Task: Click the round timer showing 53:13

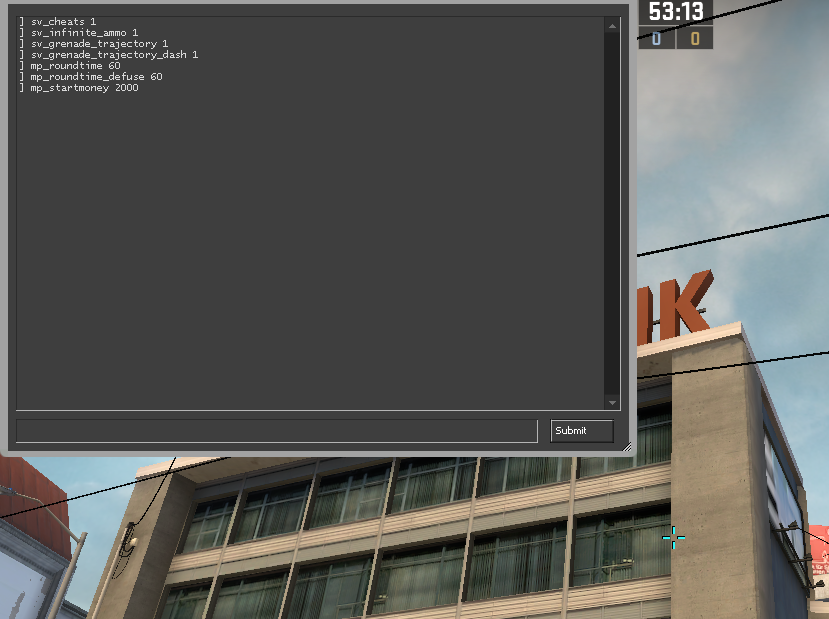Action: 676,11
